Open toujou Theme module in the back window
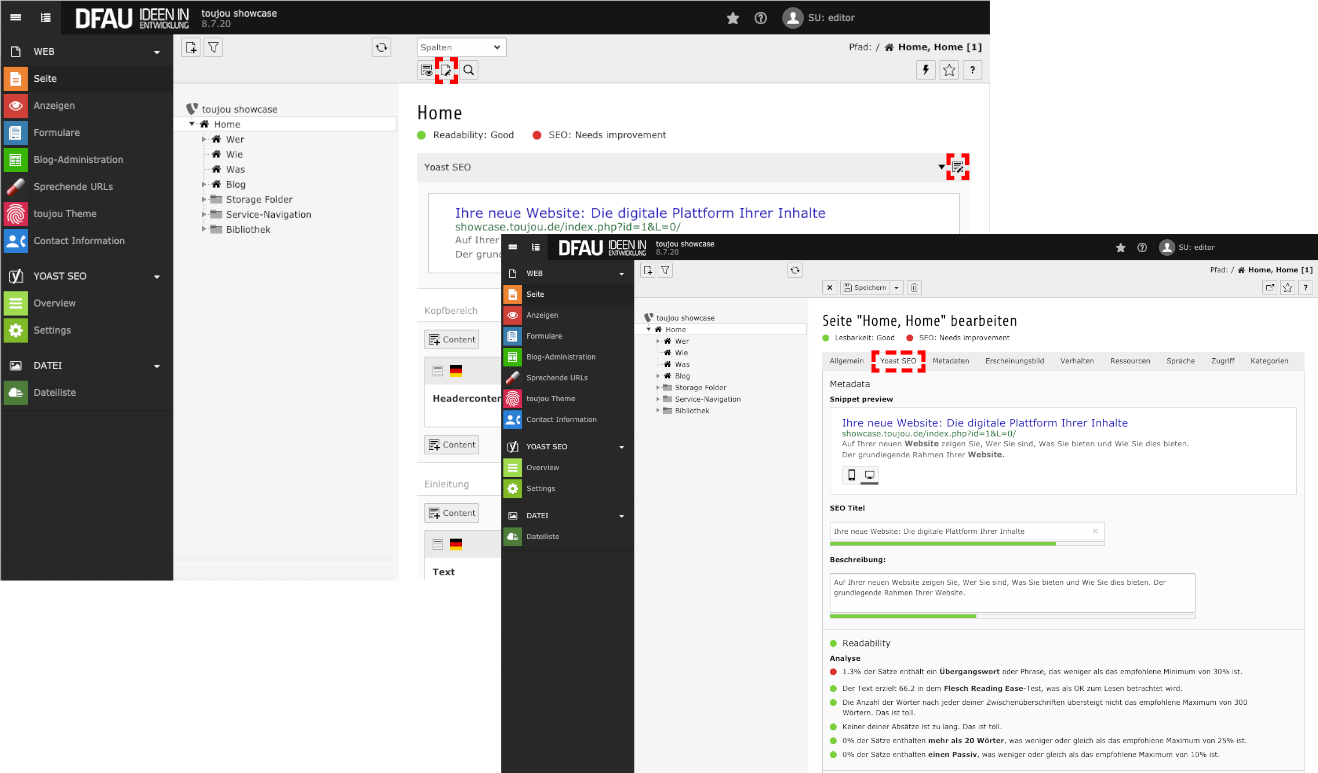 click(x=86, y=213)
